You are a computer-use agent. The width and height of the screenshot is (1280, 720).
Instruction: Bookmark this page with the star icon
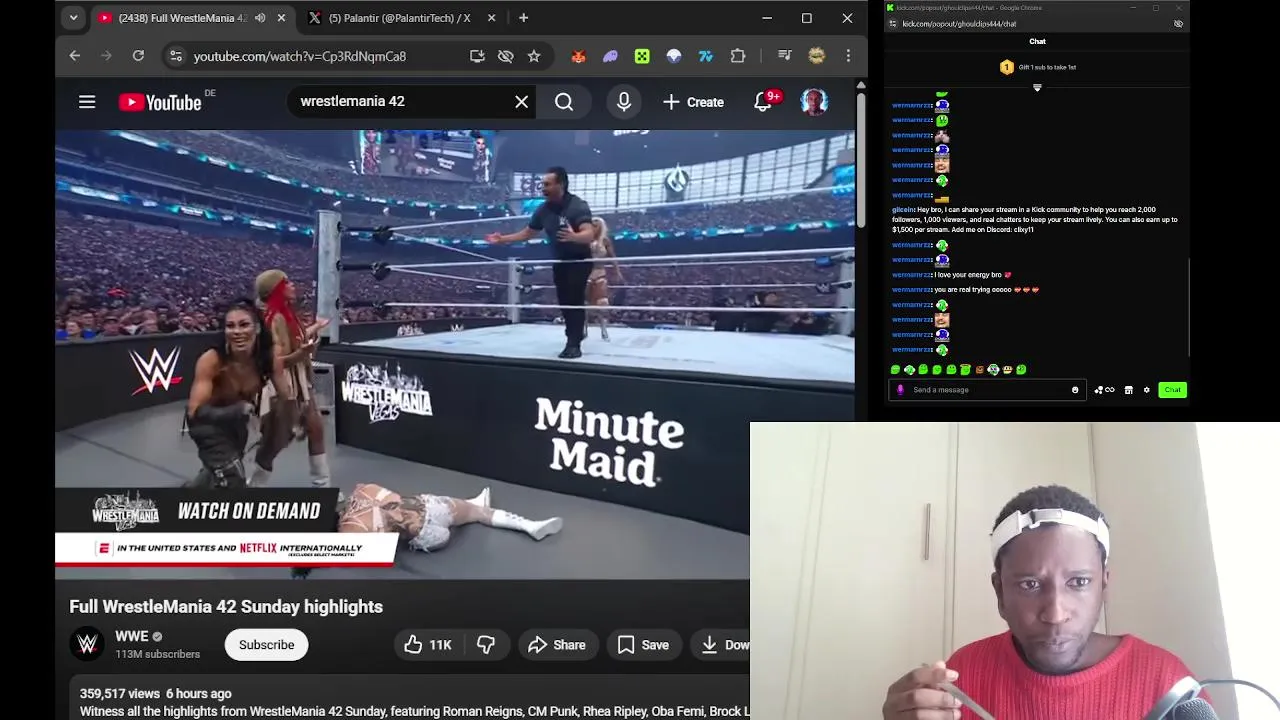pyautogui.click(x=534, y=56)
